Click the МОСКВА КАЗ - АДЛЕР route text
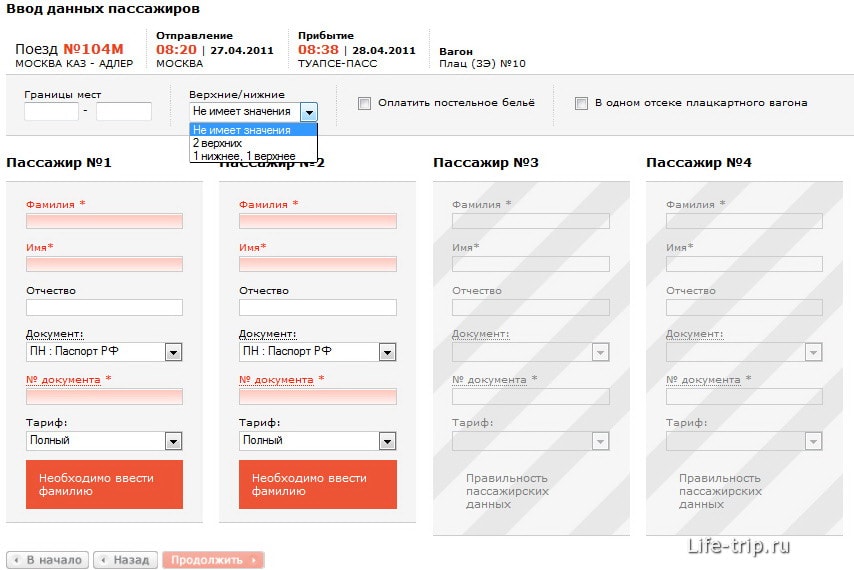 [74, 64]
